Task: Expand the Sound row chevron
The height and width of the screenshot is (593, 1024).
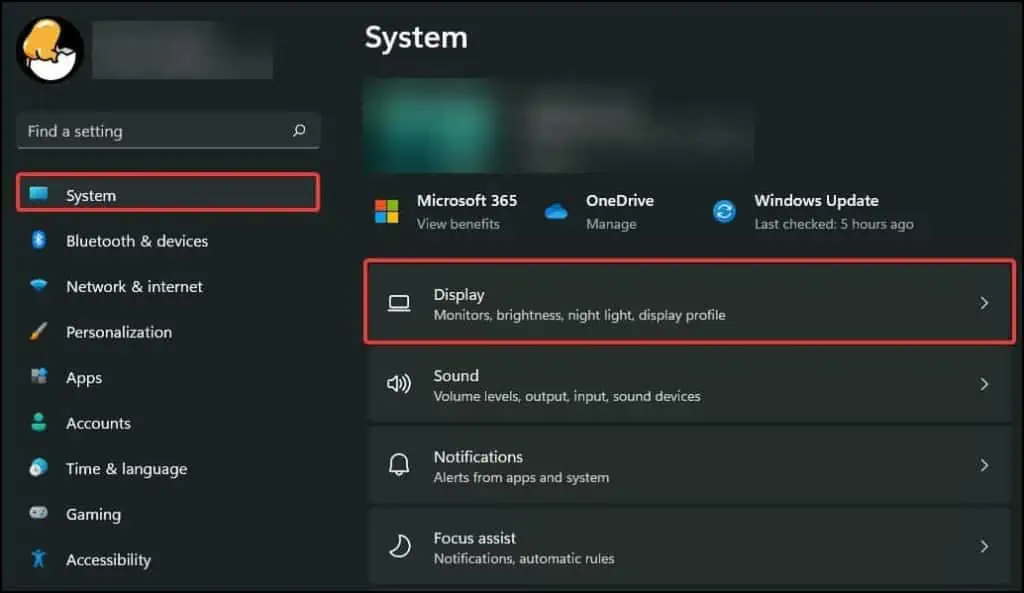Action: 983,385
